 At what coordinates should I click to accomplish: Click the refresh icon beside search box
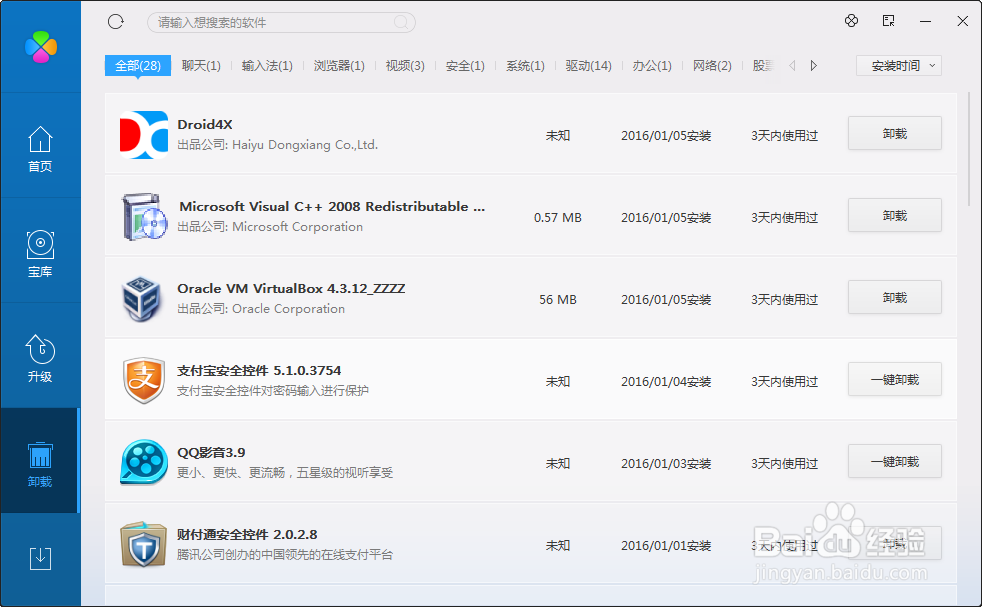116,22
